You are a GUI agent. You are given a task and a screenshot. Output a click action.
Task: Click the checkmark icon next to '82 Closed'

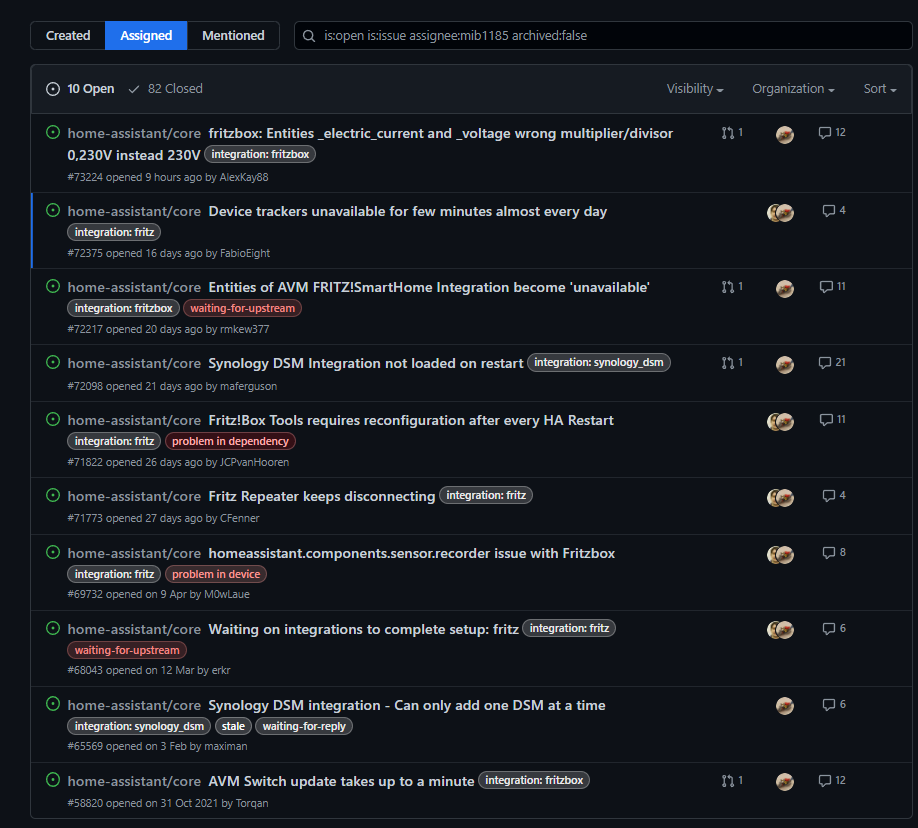[x=134, y=88]
